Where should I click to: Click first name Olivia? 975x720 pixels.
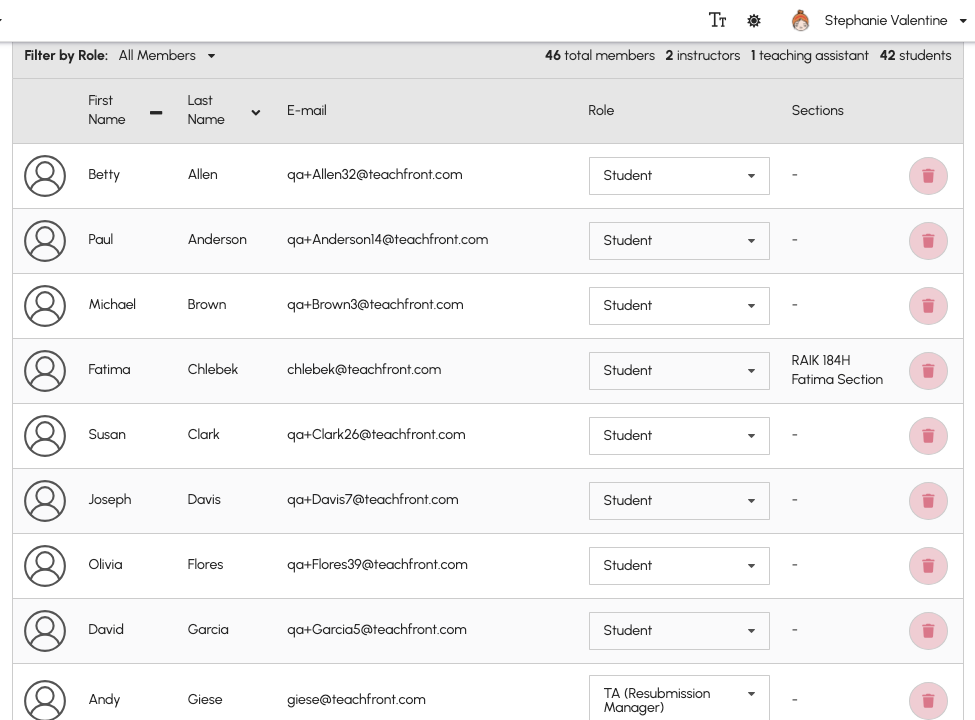pos(105,565)
